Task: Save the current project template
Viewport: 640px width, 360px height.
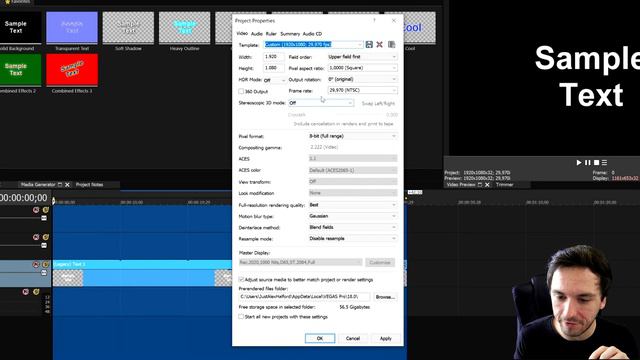Action: coord(369,44)
